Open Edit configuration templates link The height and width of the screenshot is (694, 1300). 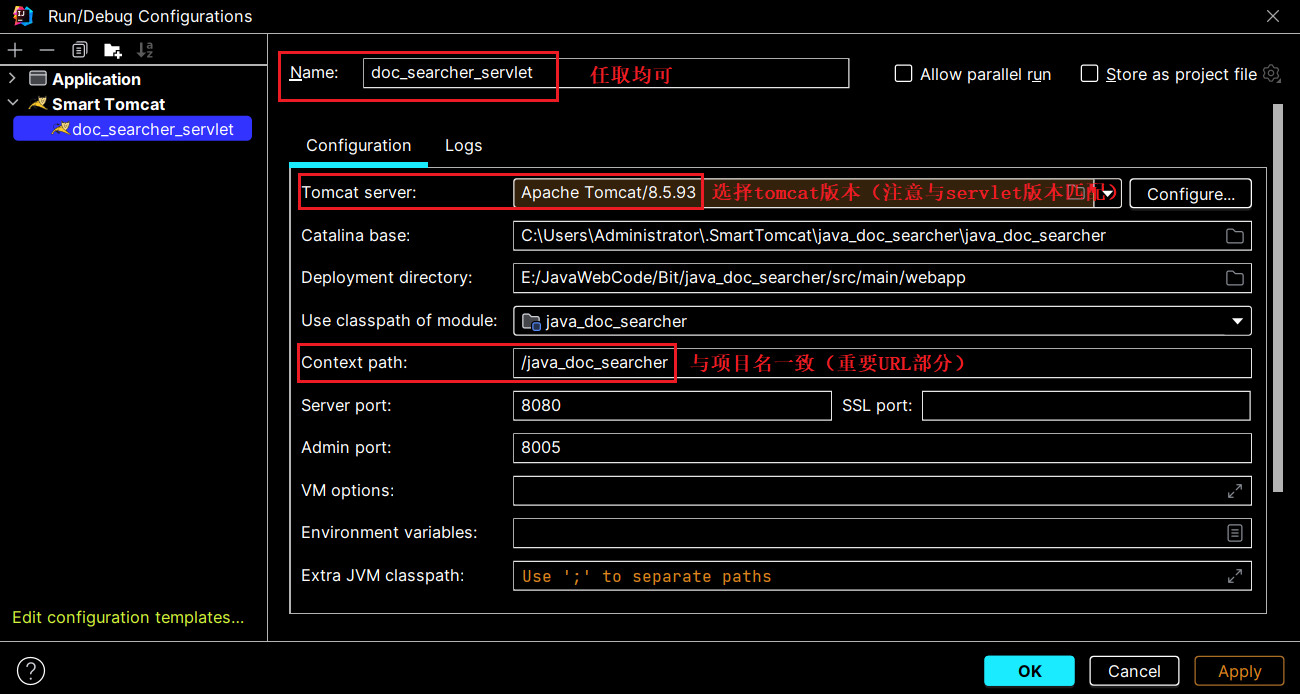coord(128,617)
